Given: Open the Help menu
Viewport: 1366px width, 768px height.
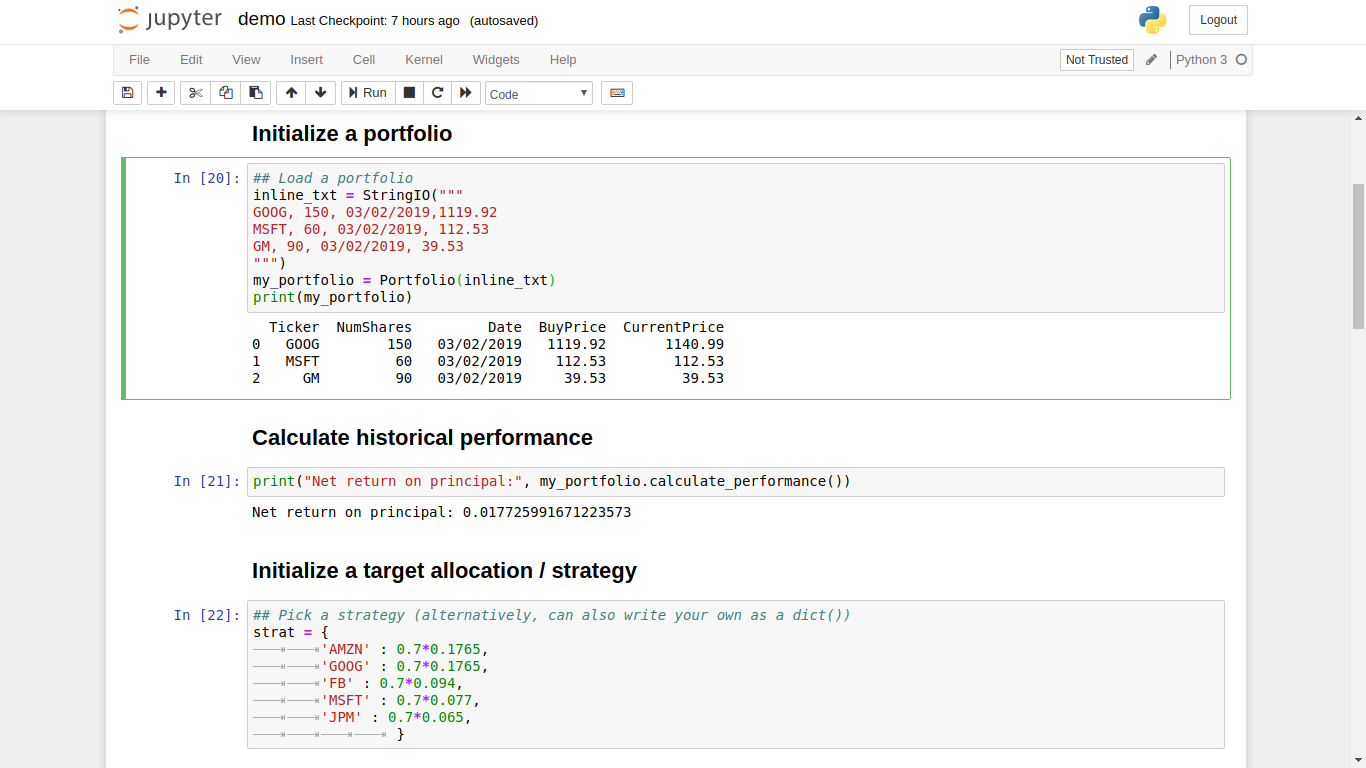Looking at the screenshot, I should point(563,60).
